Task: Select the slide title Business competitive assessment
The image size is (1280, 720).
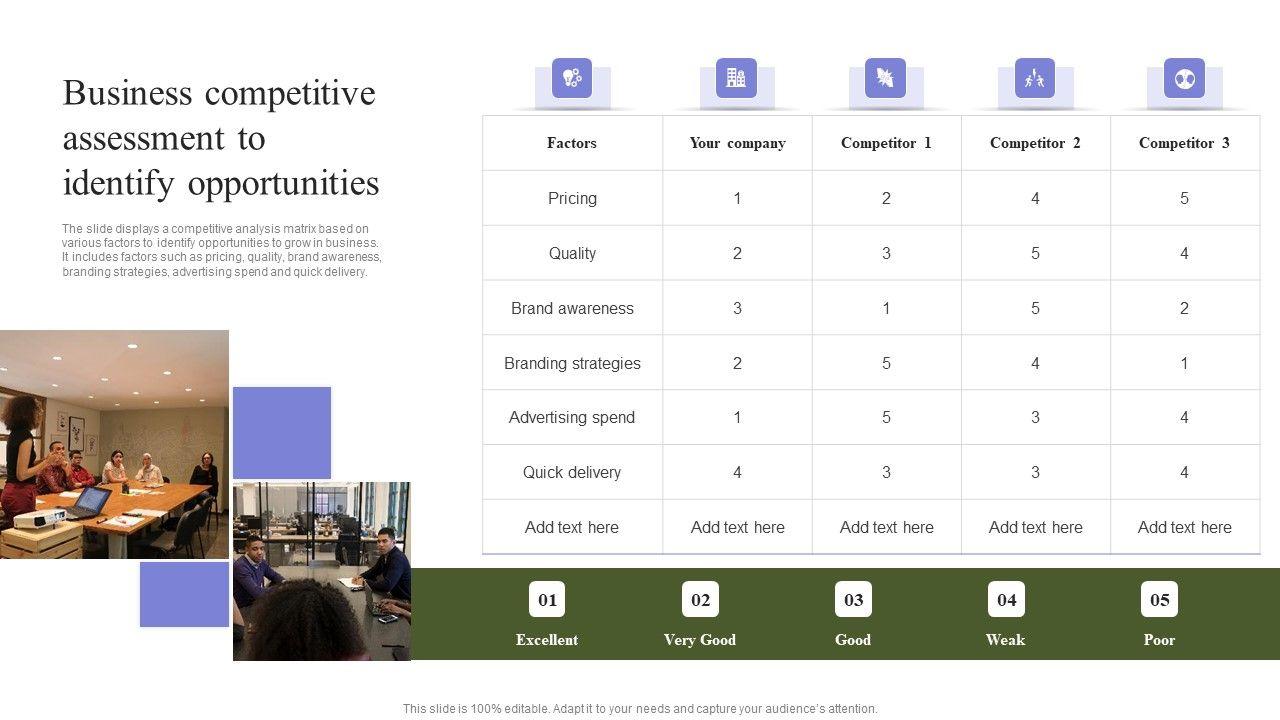Action: 221,138
